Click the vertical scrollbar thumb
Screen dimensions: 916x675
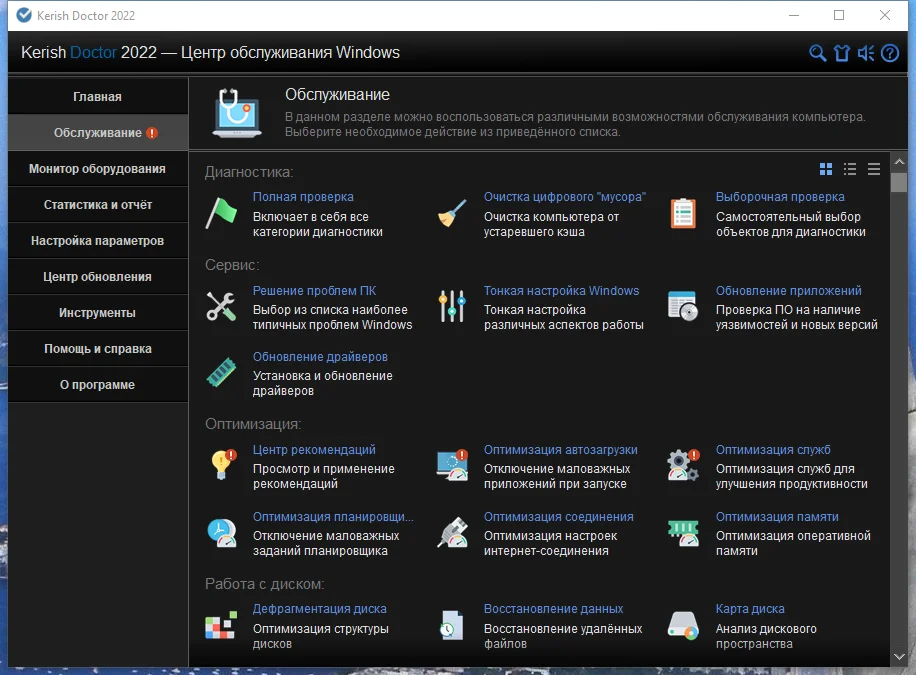[900, 182]
